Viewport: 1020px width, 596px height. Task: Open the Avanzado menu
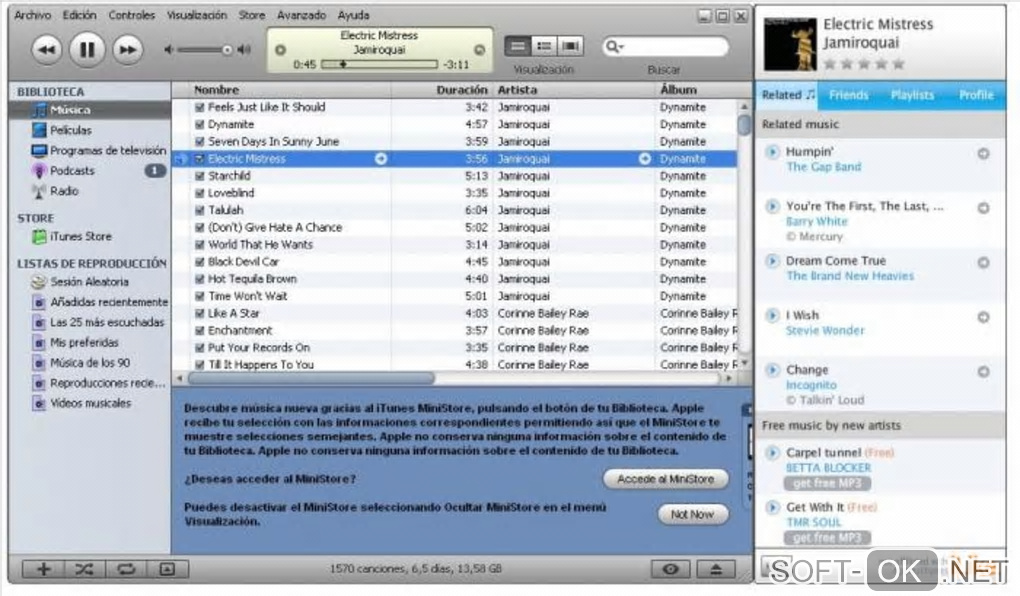(301, 14)
